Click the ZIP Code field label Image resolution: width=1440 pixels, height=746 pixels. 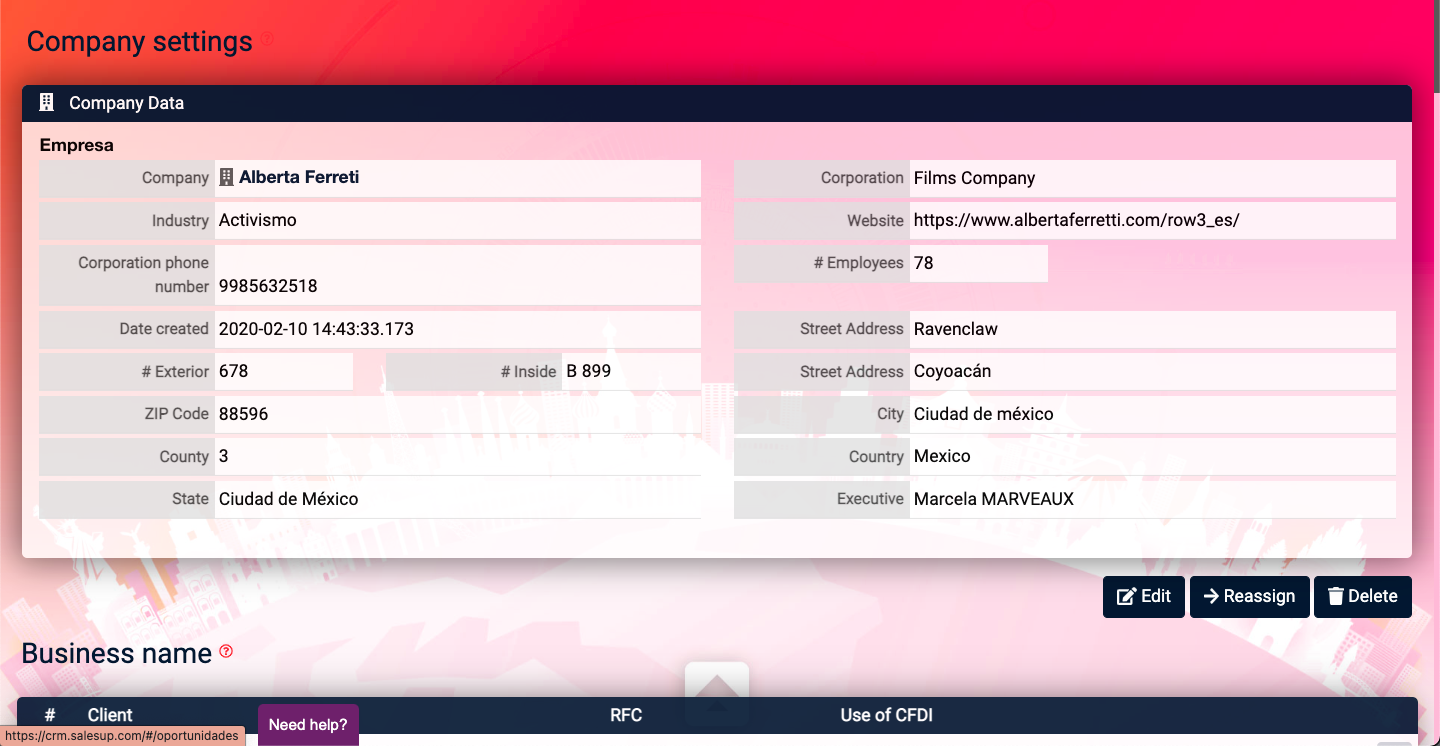(x=177, y=413)
